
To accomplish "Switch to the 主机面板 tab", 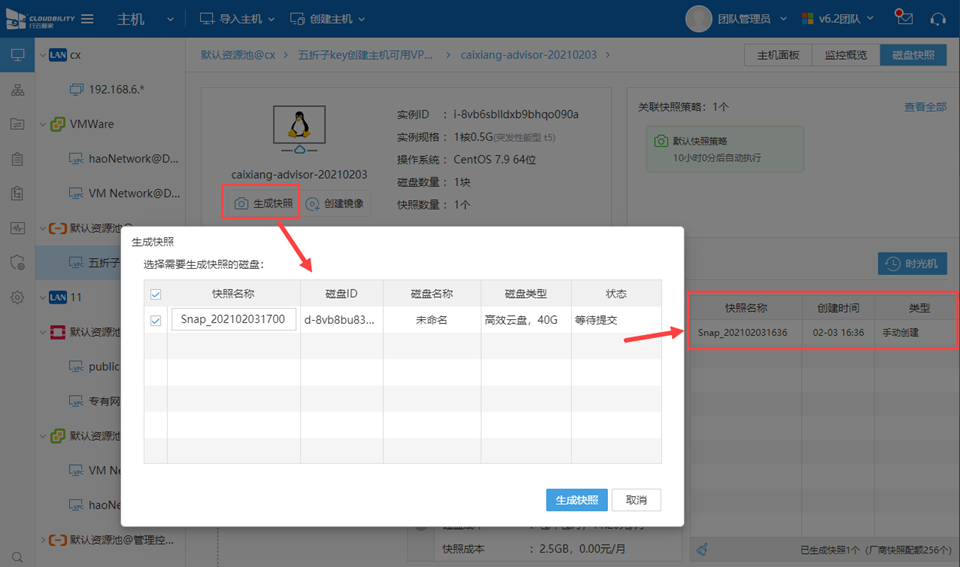I will click(778, 55).
